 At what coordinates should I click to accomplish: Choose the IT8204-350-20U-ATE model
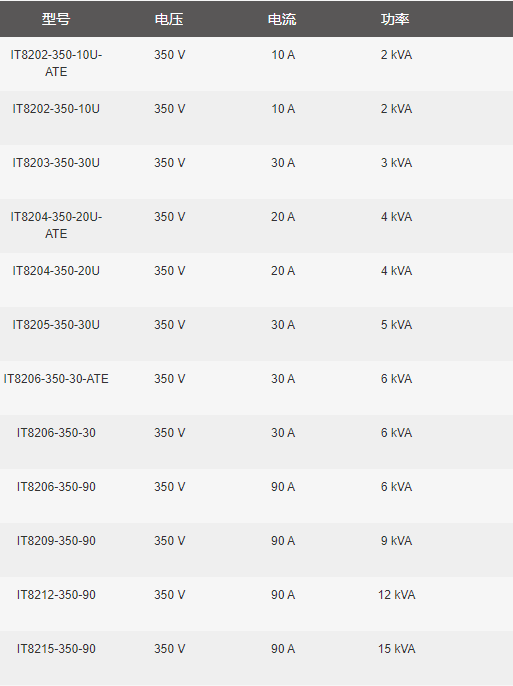click(56, 225)
